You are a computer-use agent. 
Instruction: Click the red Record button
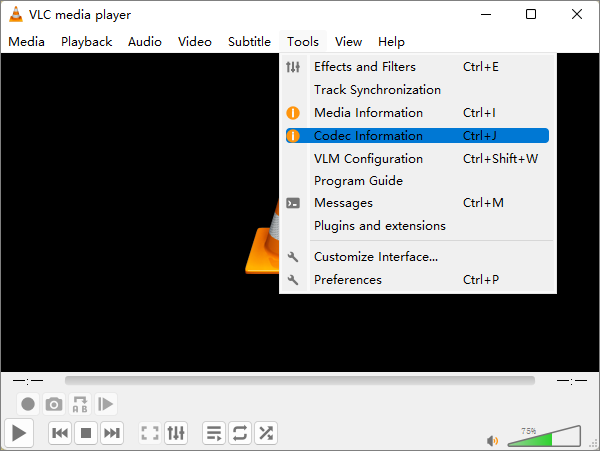tap(28, 404)
